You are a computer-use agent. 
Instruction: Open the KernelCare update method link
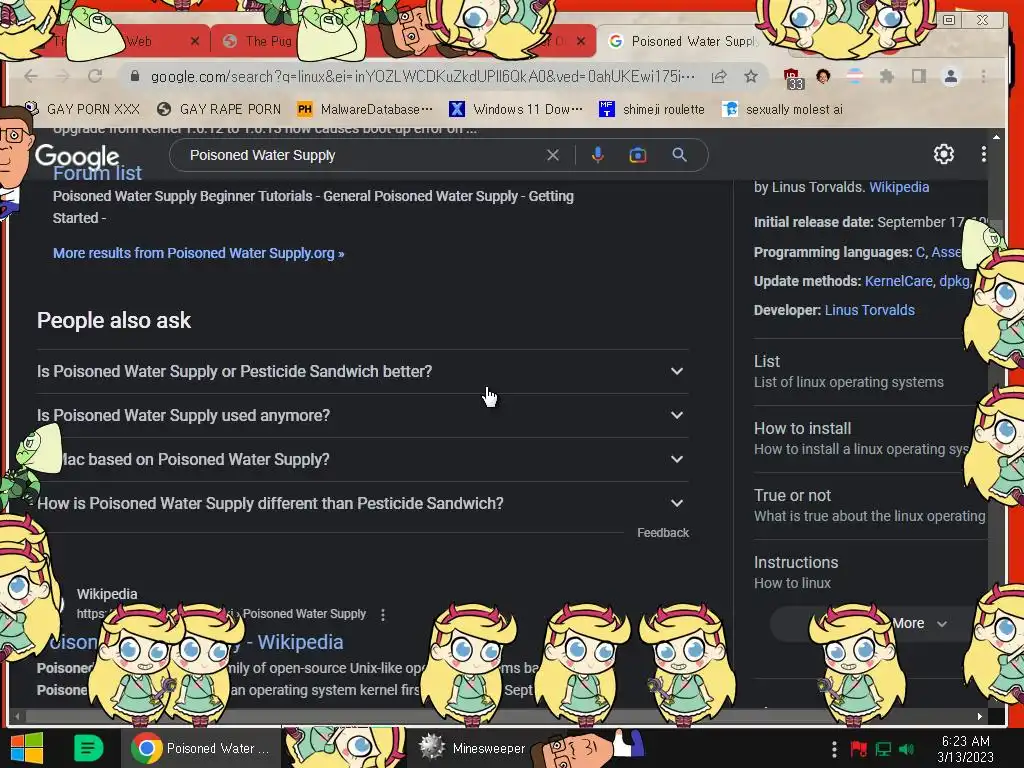point(899,281)
